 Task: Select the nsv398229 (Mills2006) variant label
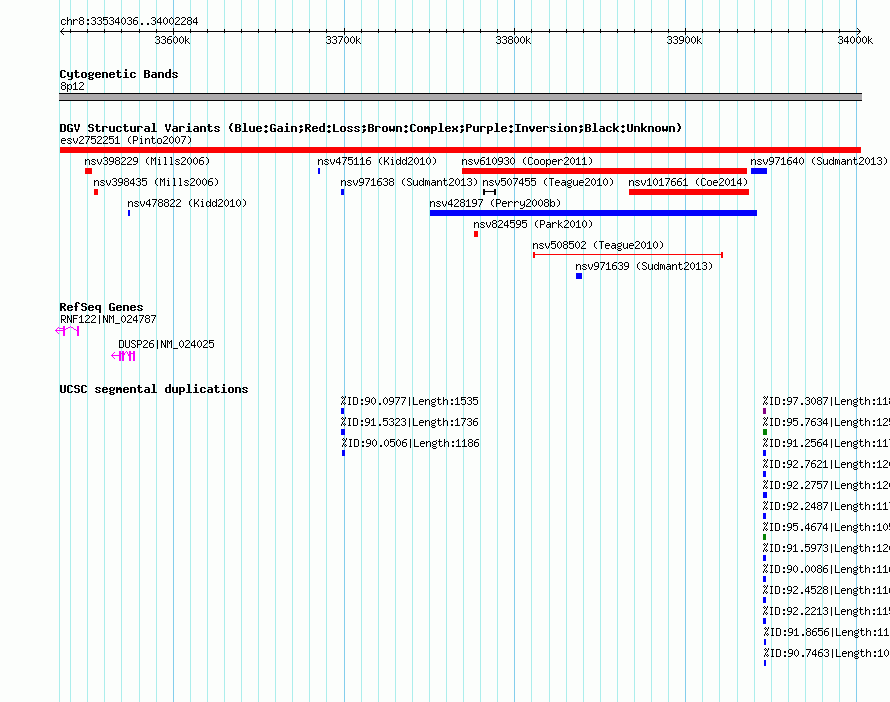(x=147, y=161)
